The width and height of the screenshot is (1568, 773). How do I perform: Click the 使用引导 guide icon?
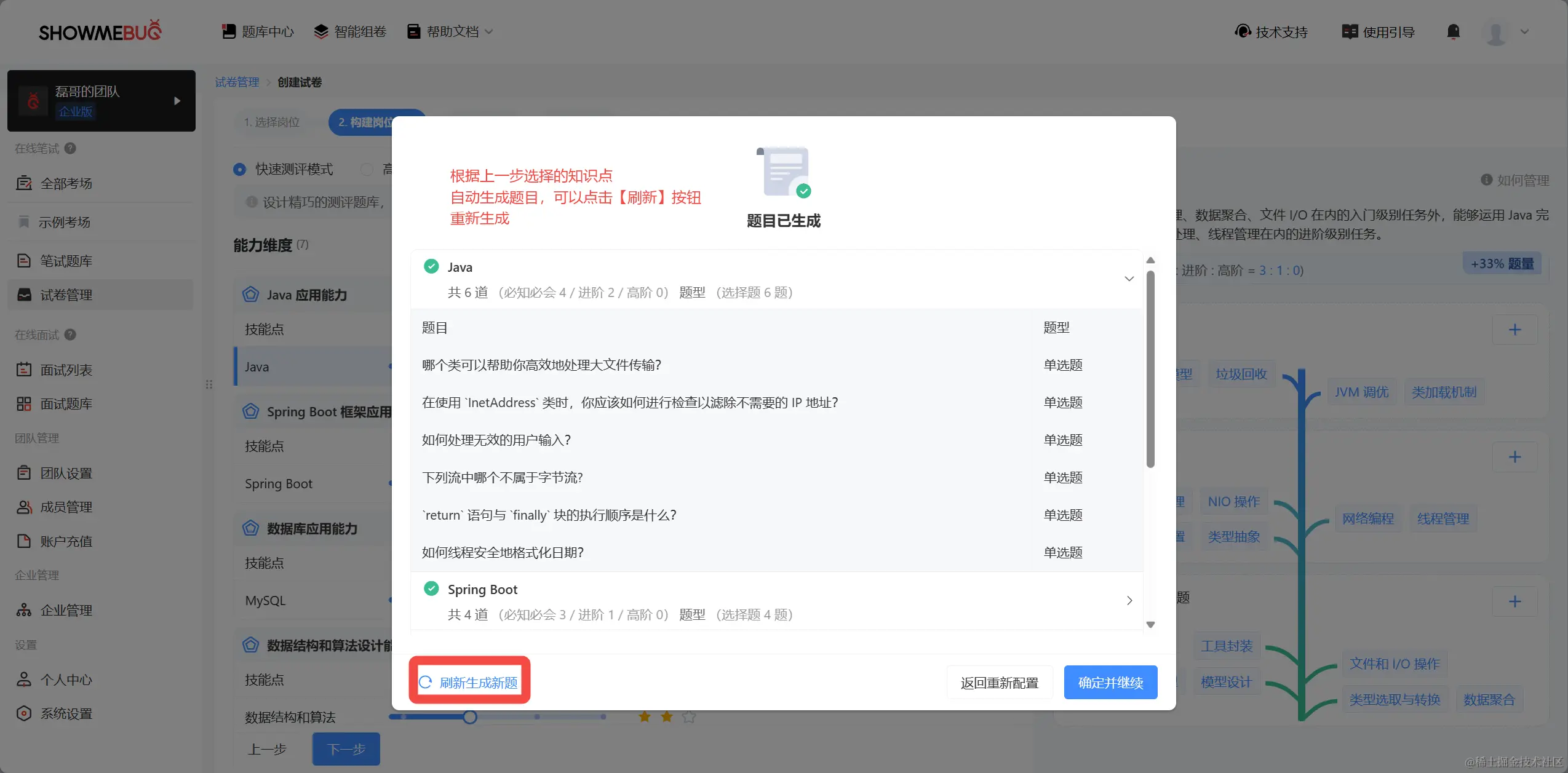click(x=1350, y=31)
